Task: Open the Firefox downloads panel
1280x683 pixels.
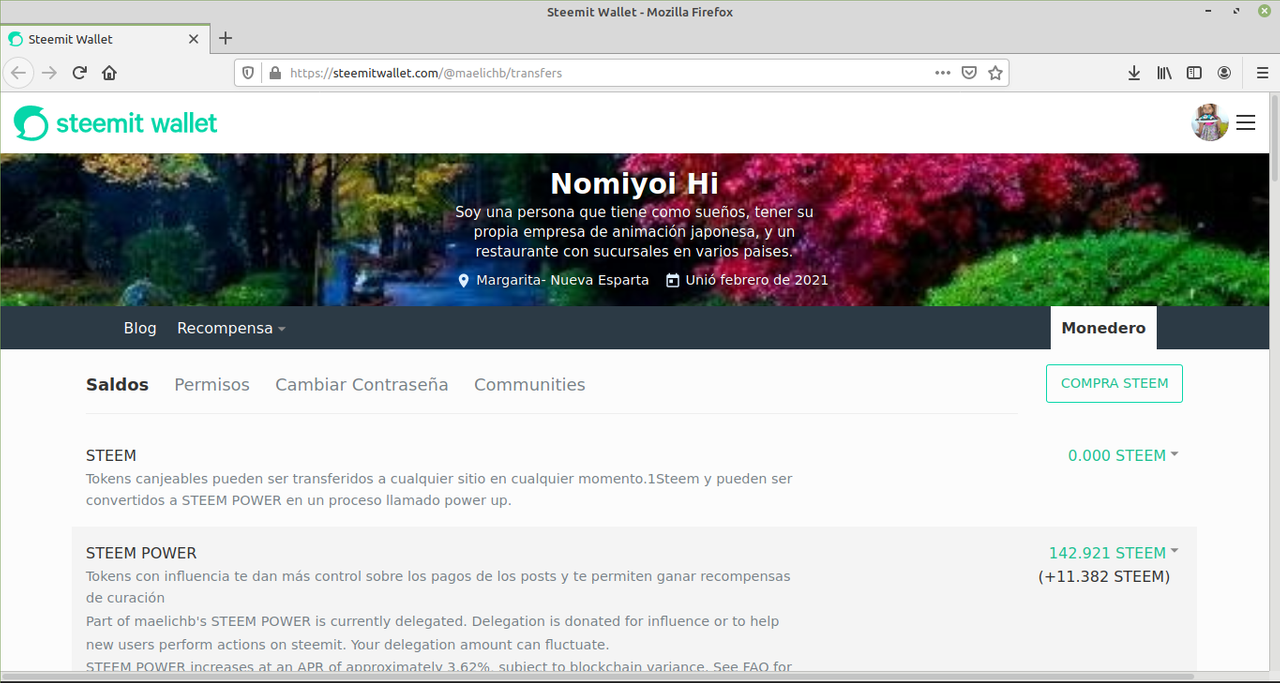Action: 1134,73
